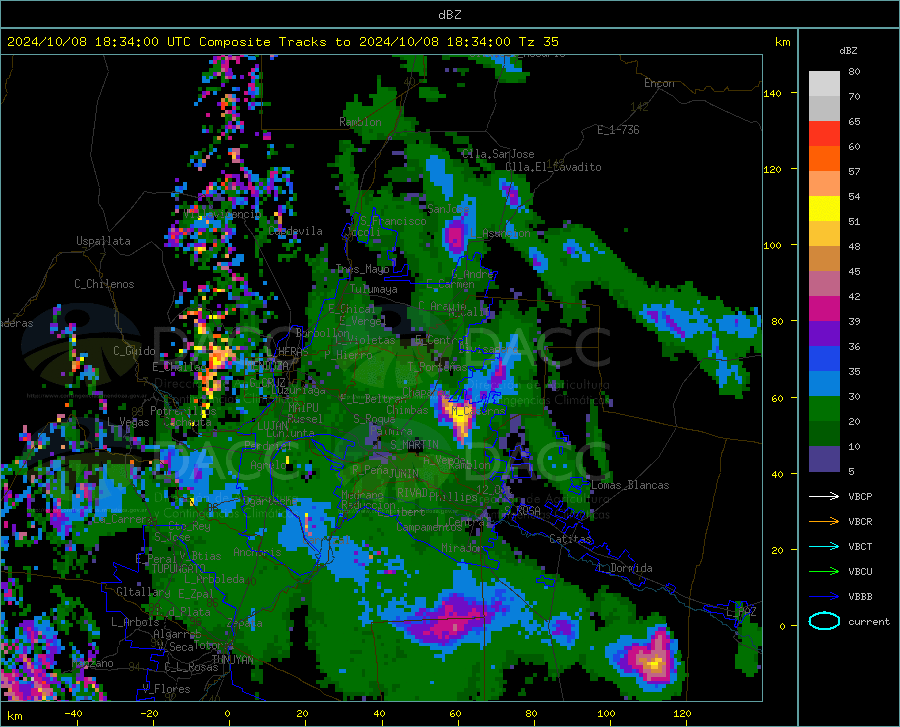Click the blue VBBB arrow legend icon

(x=824, y=597)
